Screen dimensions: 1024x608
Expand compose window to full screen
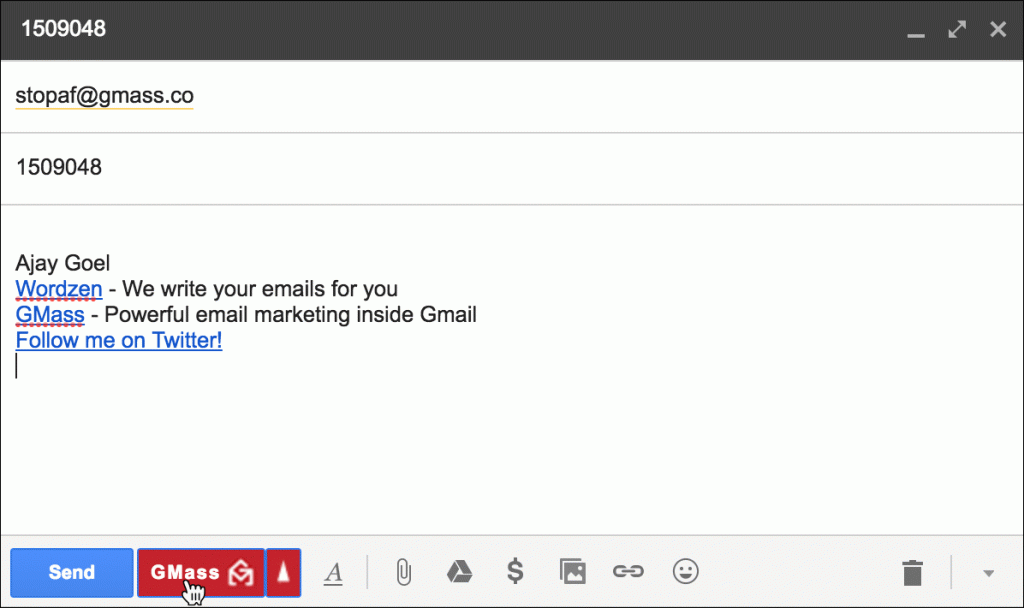click(x=957, y=29)
